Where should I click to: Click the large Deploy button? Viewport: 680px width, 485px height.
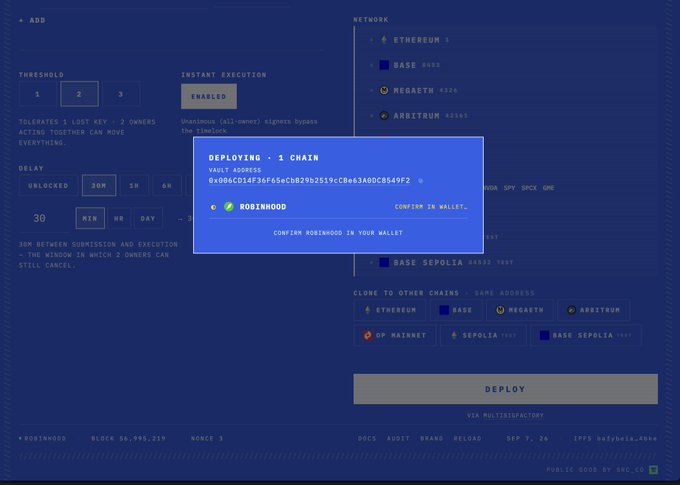click(505, 389)
